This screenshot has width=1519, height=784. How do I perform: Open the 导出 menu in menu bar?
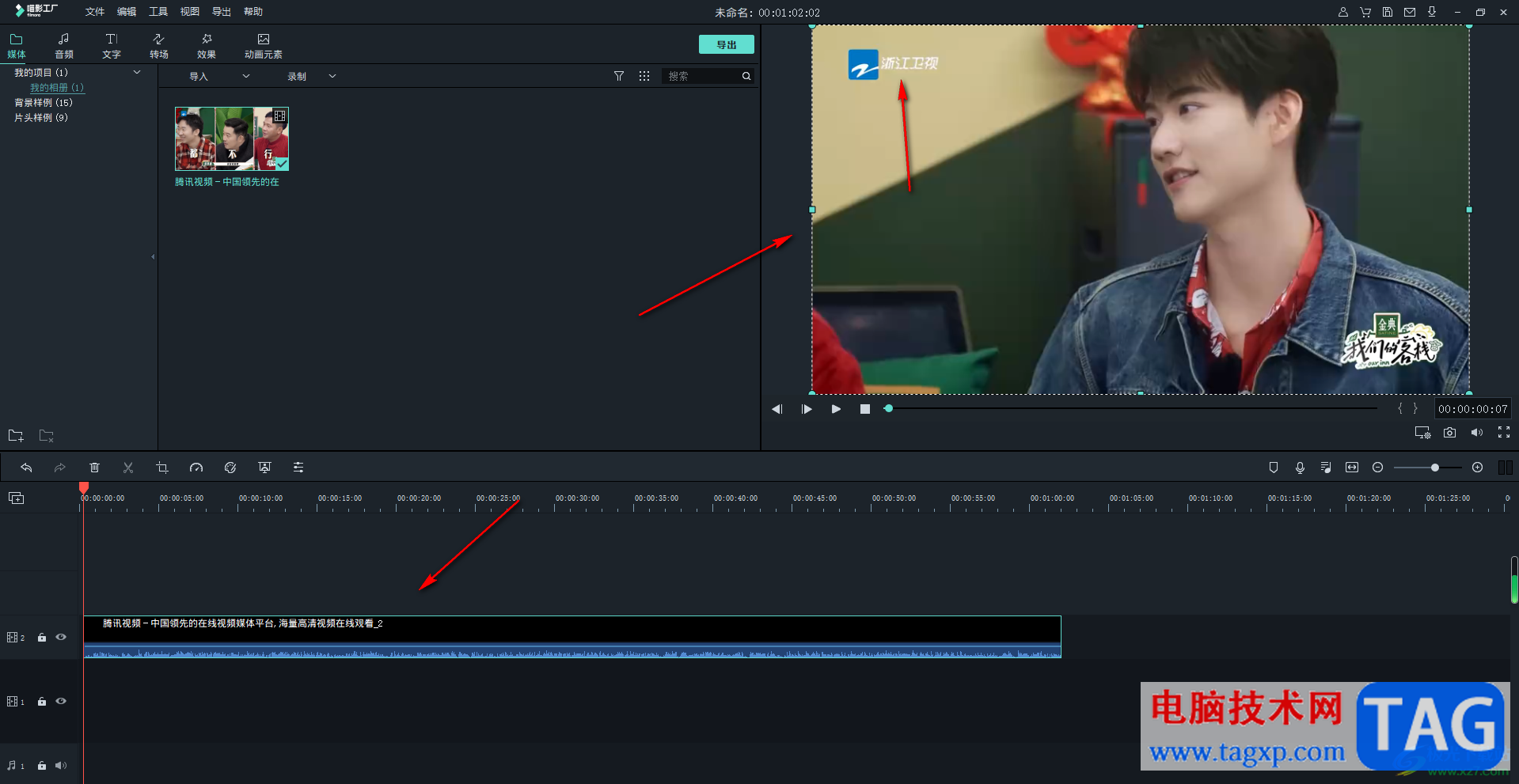coord(222,12)
